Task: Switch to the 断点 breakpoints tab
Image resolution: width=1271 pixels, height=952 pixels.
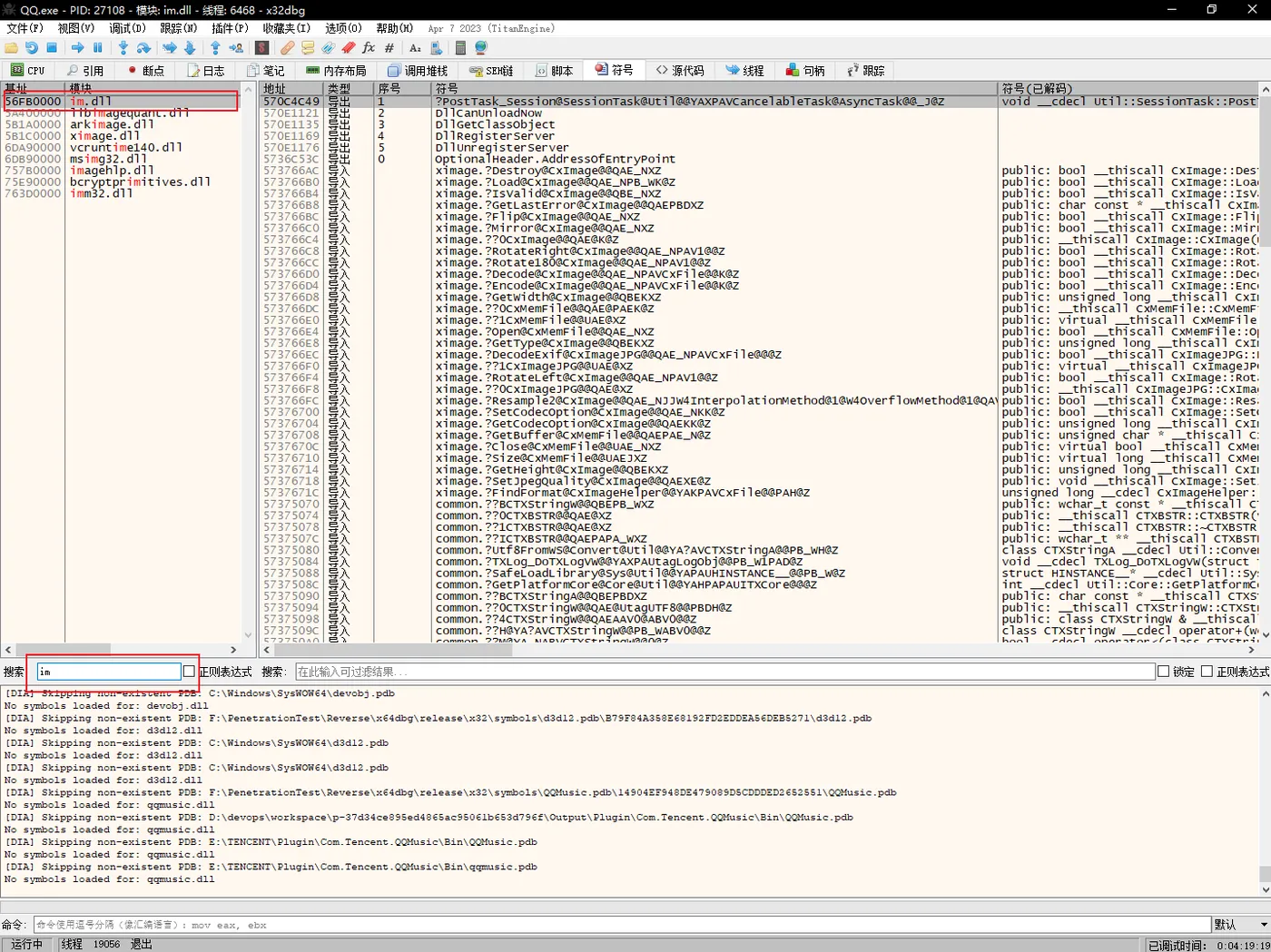Action: click(145, 70)
